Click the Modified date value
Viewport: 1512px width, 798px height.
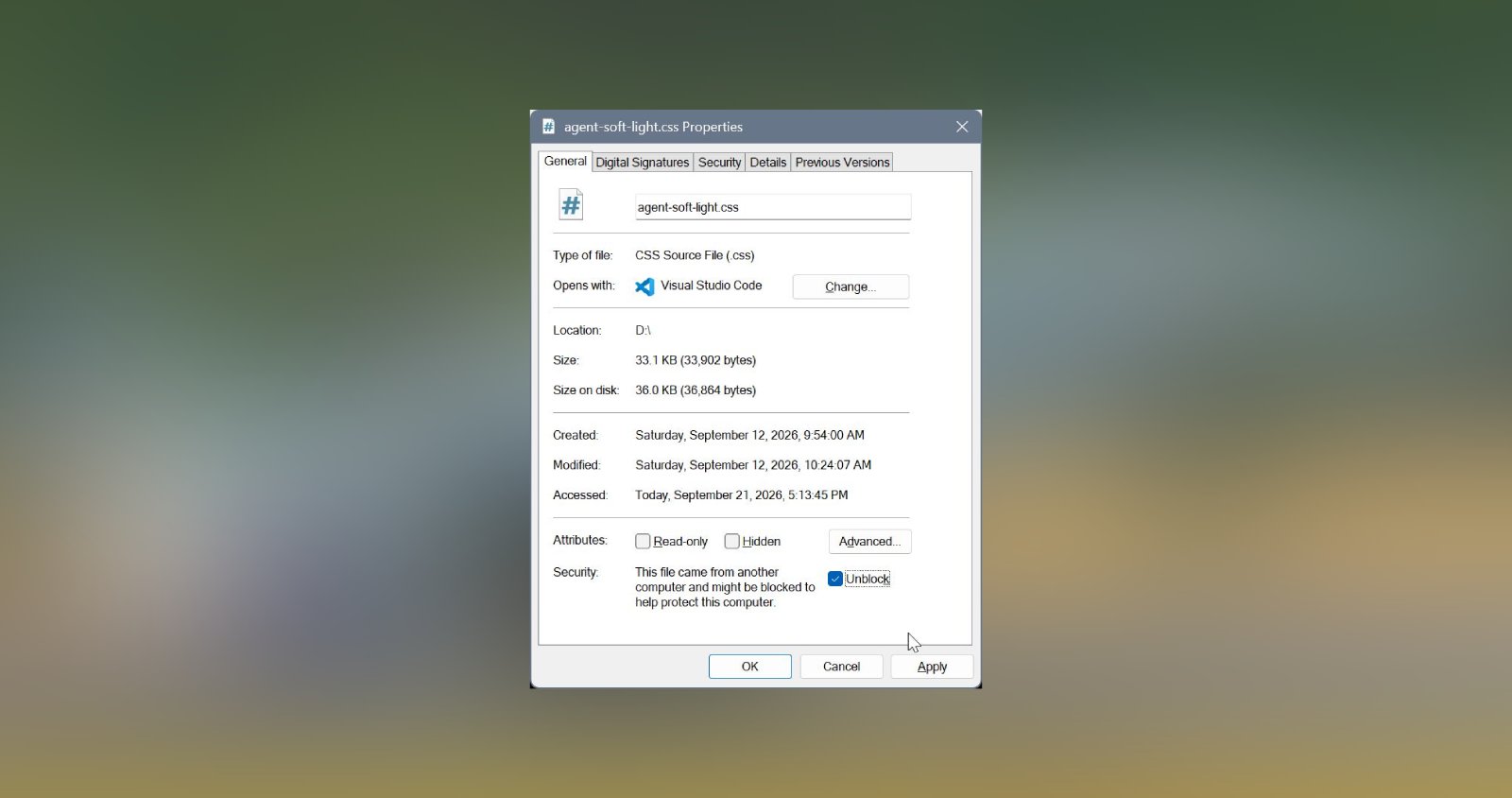753,465
